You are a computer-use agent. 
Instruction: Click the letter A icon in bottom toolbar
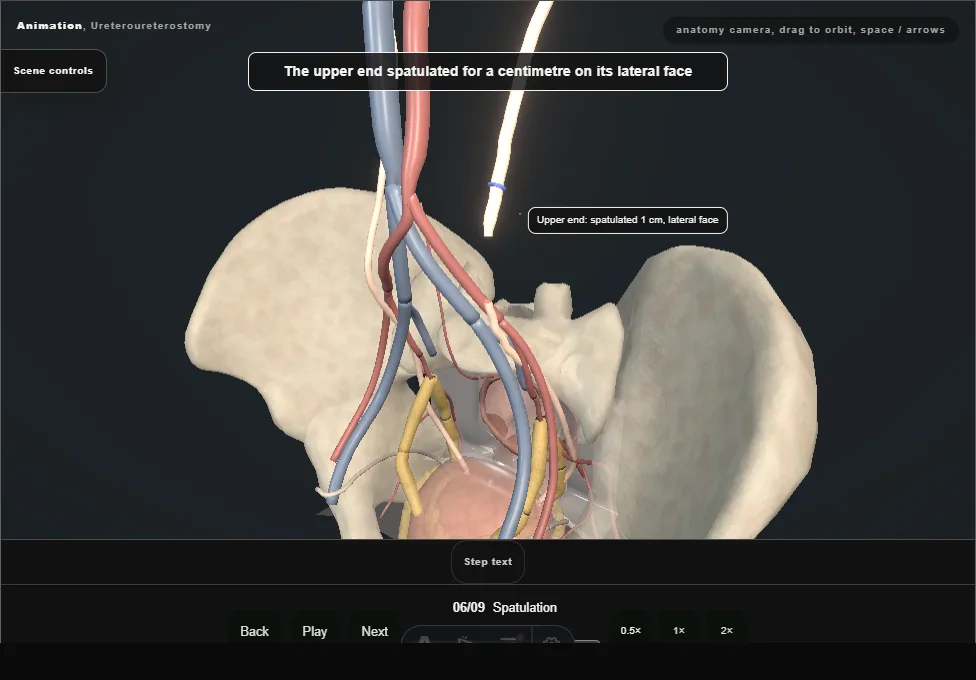pyautogui.click(x=424, y=639)
